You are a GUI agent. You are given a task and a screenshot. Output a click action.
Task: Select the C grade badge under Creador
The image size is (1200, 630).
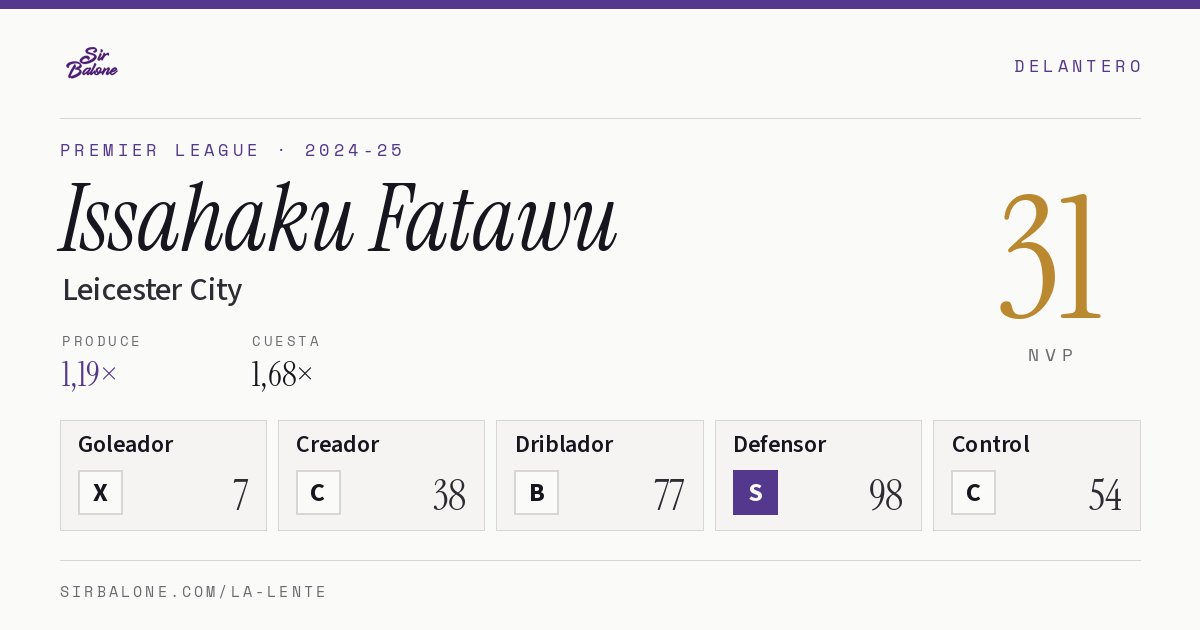(x=318, y=492)
